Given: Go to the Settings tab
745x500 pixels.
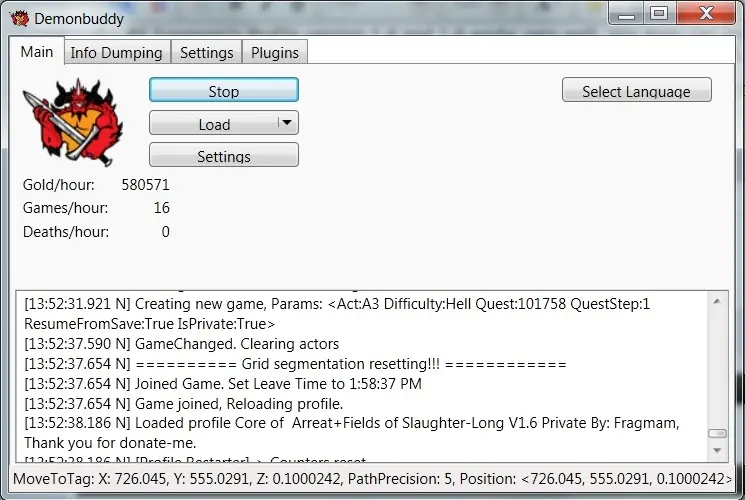Looking at the screenshot, I should pos(206,53).
